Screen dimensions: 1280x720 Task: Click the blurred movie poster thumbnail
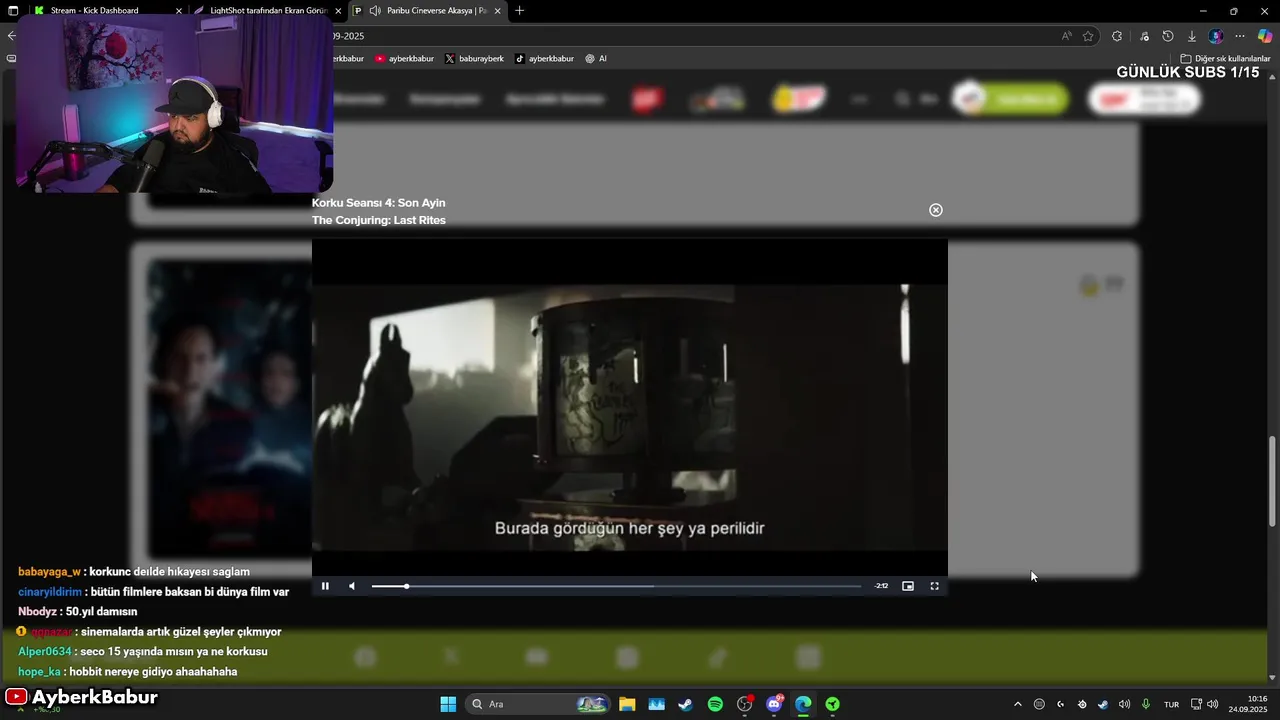(x=229, y=408)
